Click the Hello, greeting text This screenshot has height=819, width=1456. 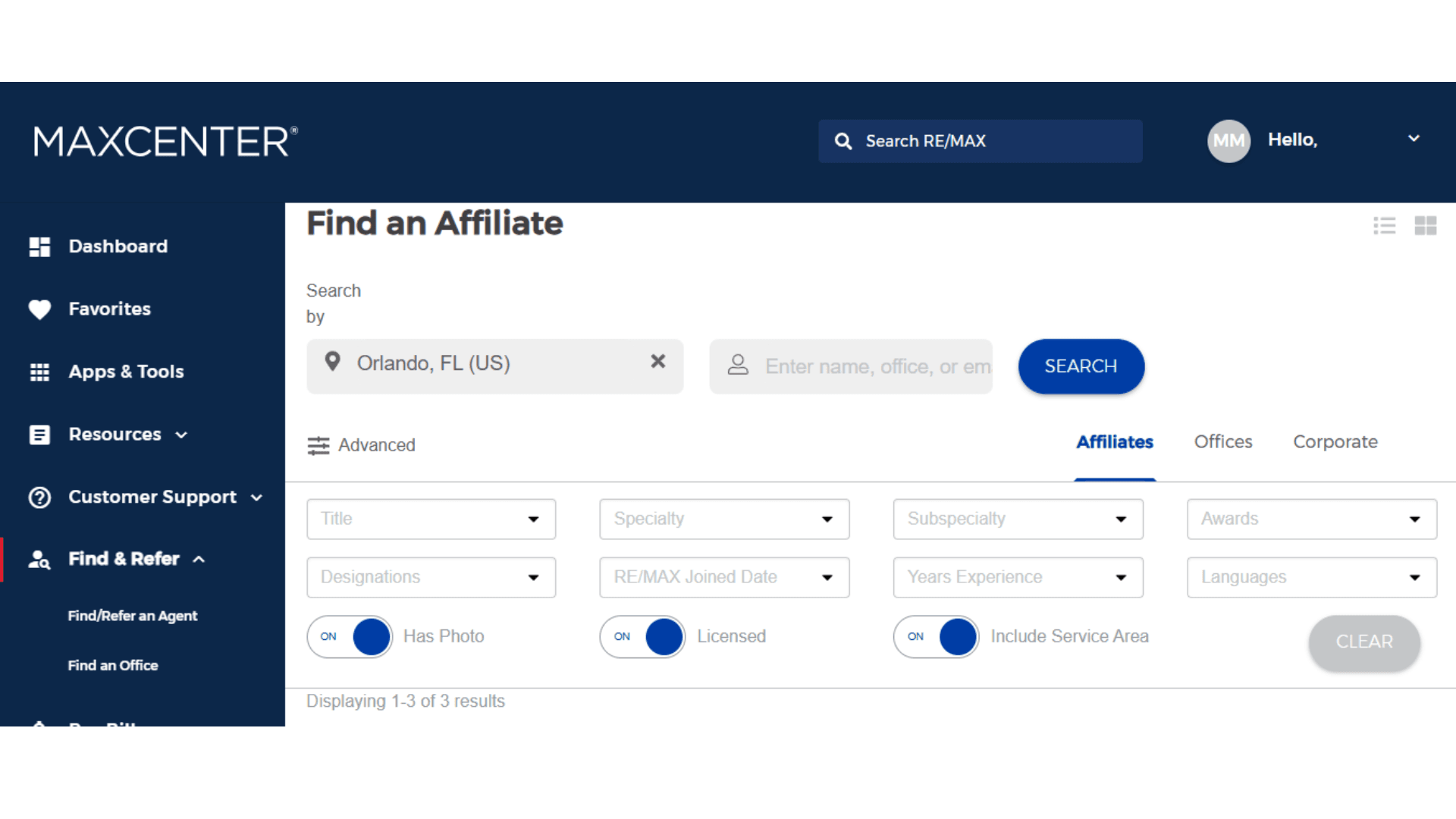[1292, 140]
